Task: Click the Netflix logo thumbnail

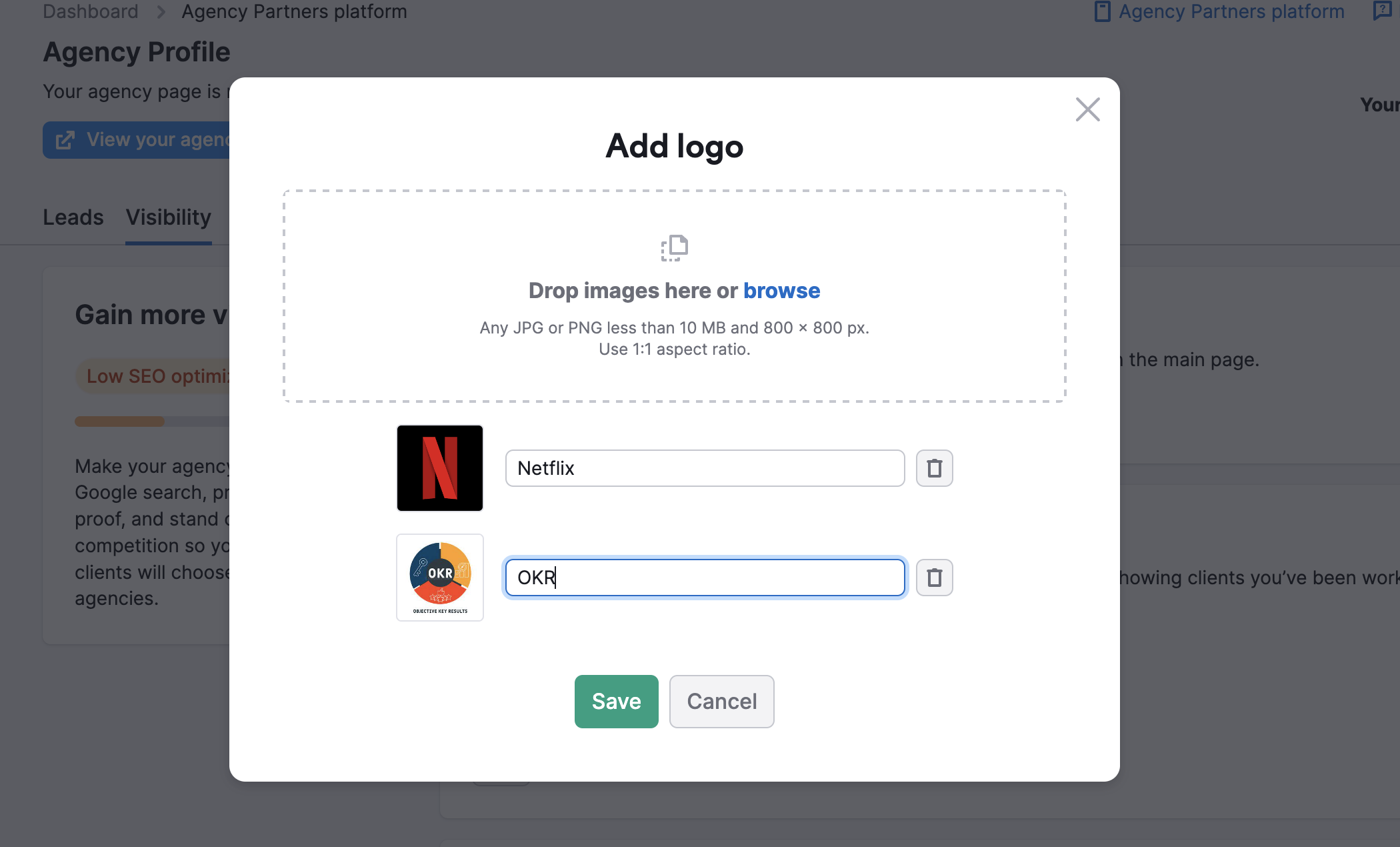Action: [x=440, y=468]
